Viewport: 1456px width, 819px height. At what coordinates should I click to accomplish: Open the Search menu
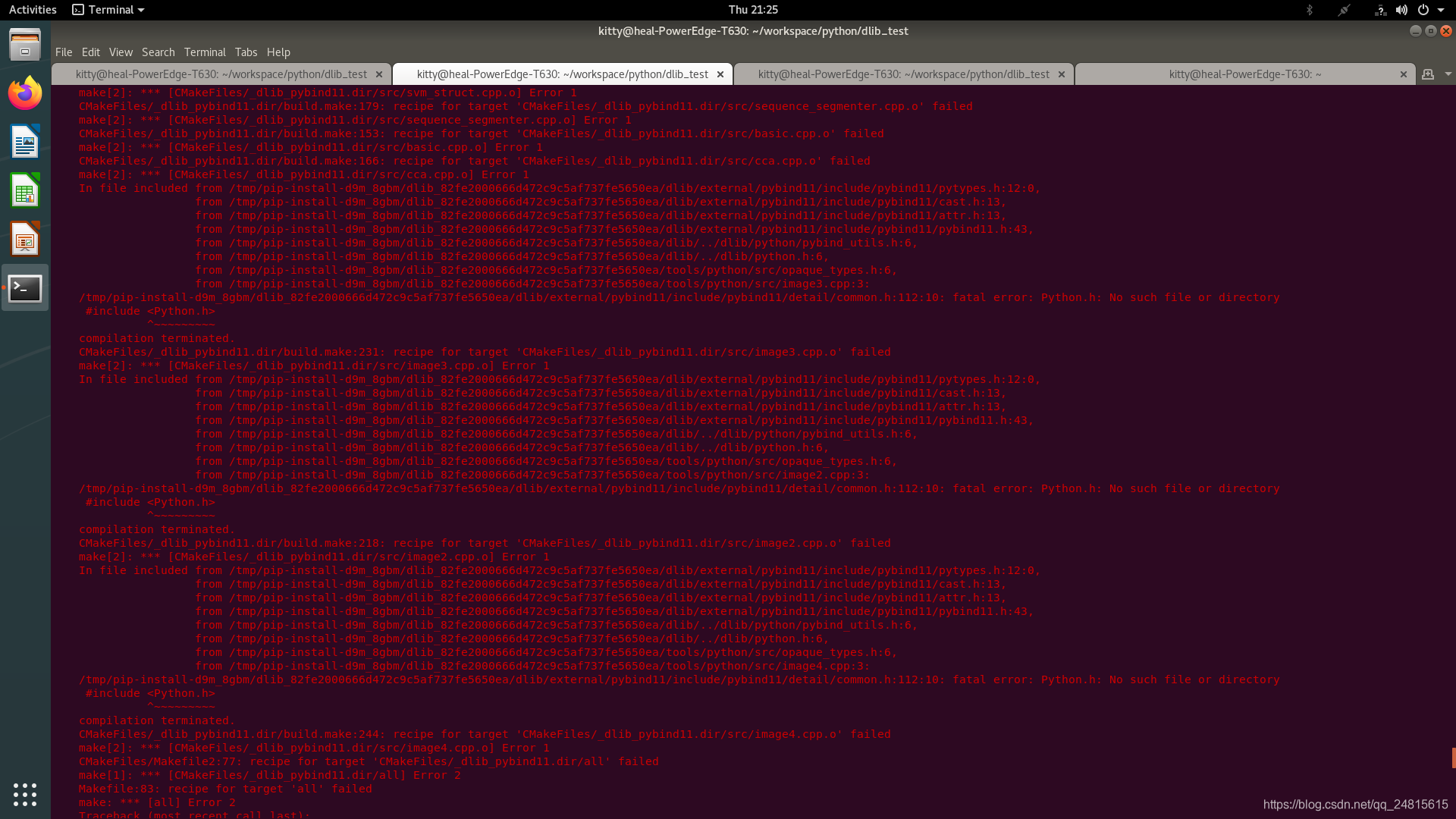[x=158, y=52]
